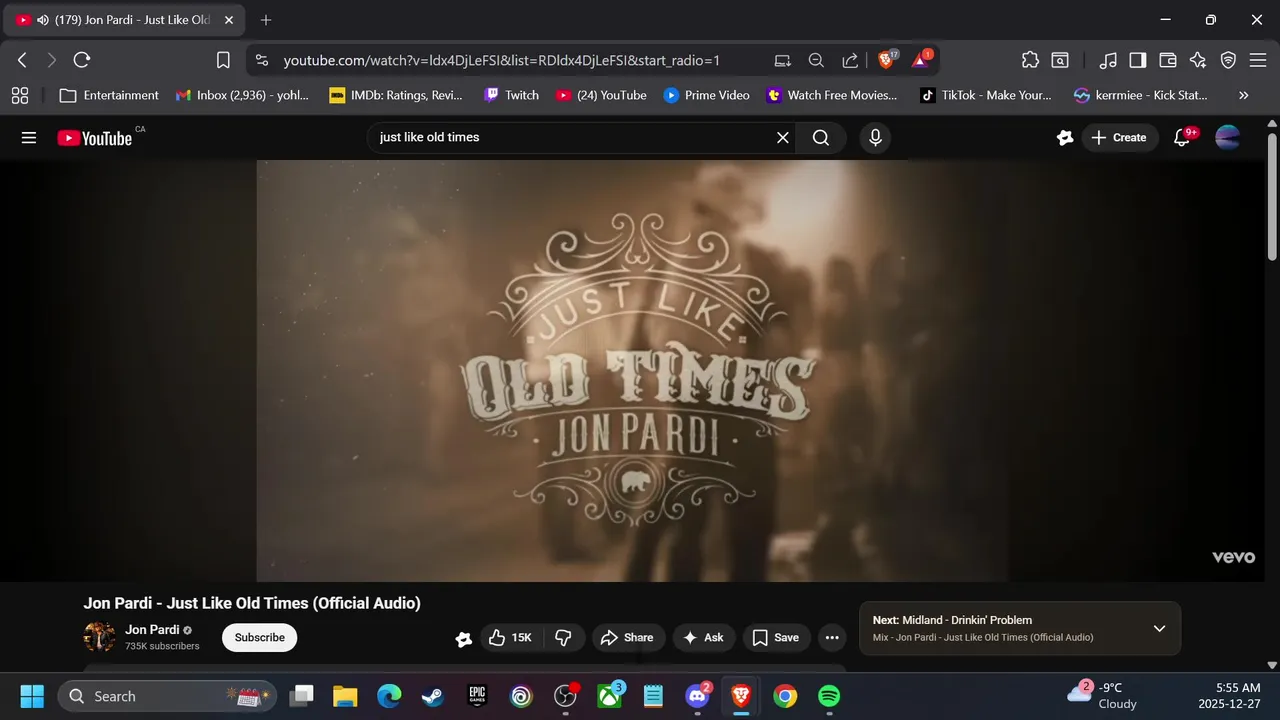Open zoom out magnifier in address bar
This screenshot has width=1280, height=720.
tap(816, 60)
